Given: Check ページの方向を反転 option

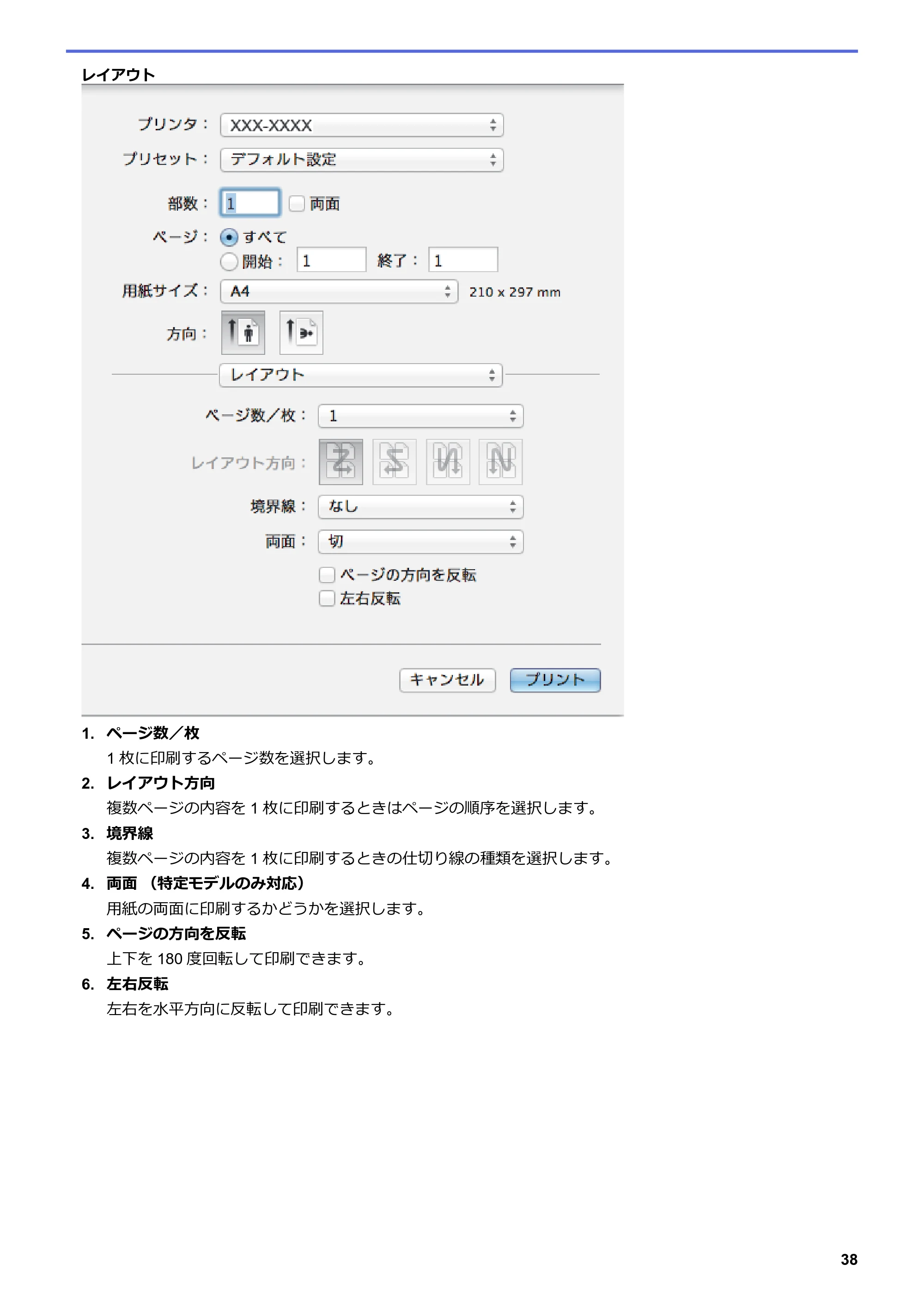Looking at the screenshot, I should [327, 575].
